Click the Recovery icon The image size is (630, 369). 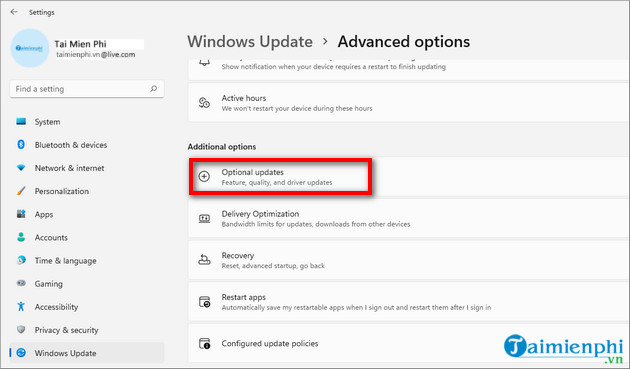204,260
